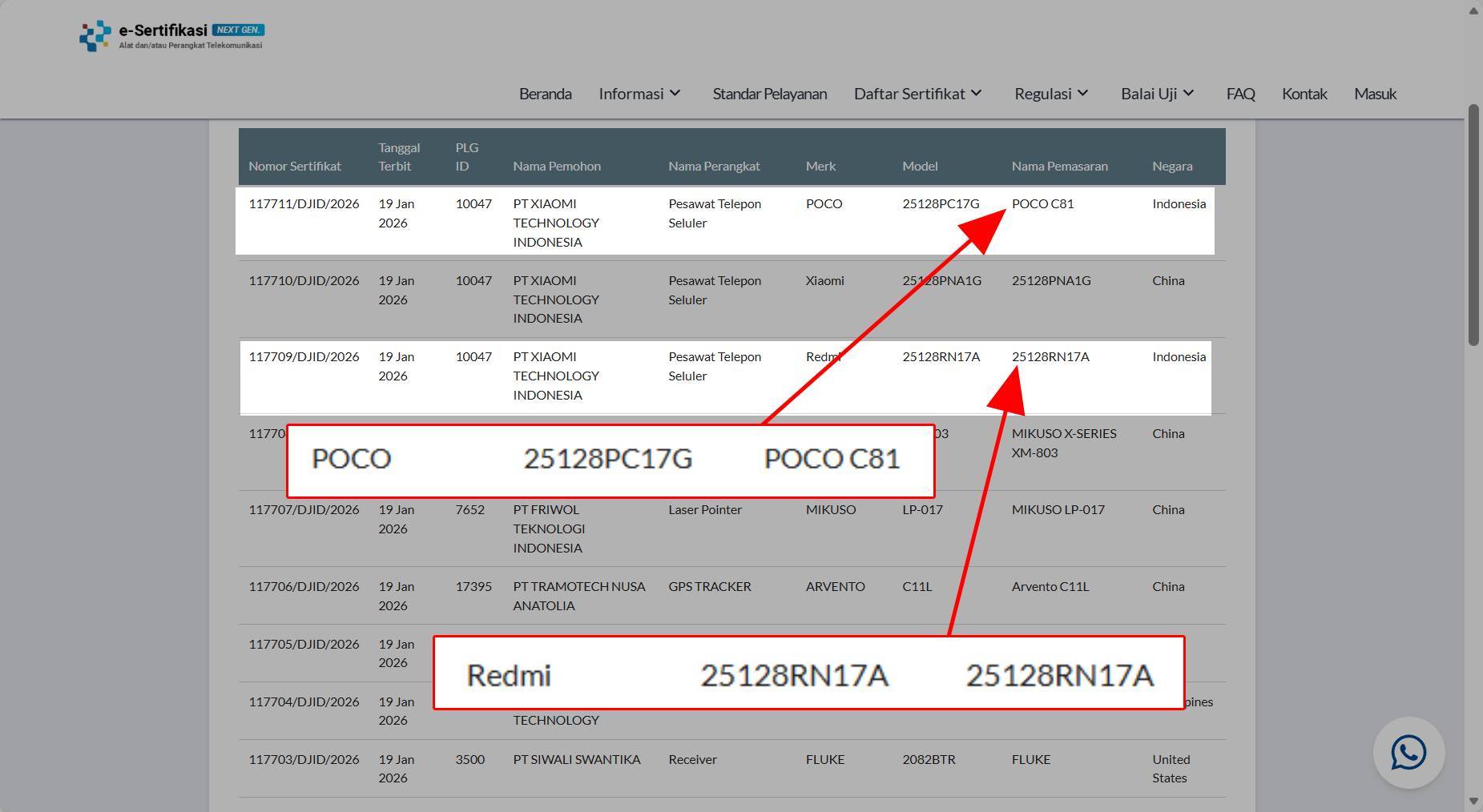Click the POCO C81 marketing name cell

[1042, 203]
